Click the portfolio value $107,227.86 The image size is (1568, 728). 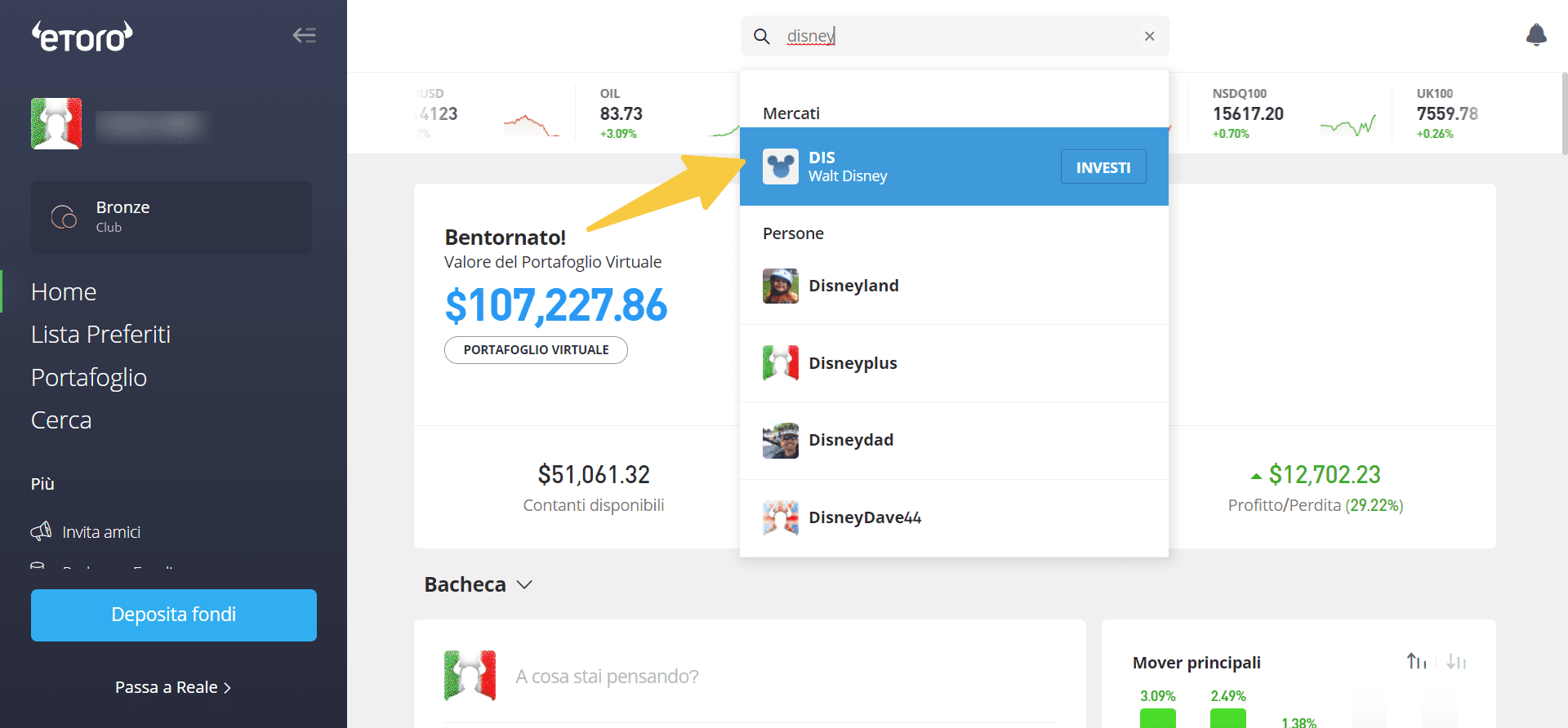pyautogui.click(x=556, y=305)
